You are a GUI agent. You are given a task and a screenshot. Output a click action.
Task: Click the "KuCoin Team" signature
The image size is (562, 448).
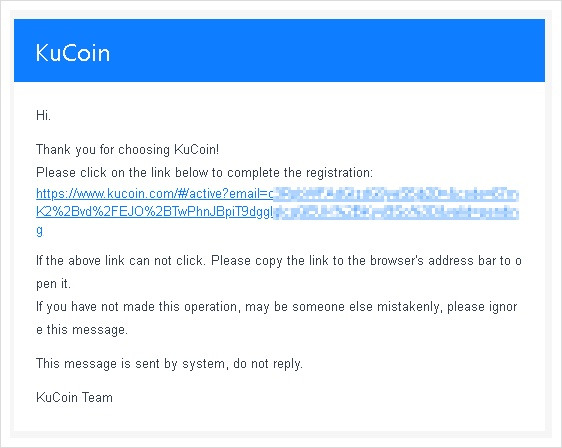tap(74, 397)
